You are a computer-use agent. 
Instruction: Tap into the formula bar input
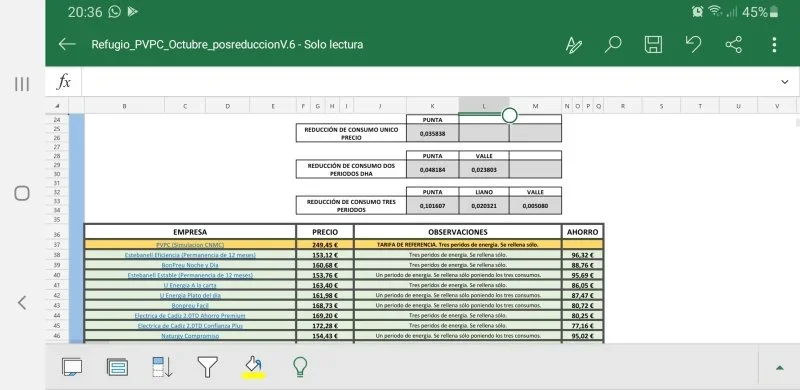429,82
